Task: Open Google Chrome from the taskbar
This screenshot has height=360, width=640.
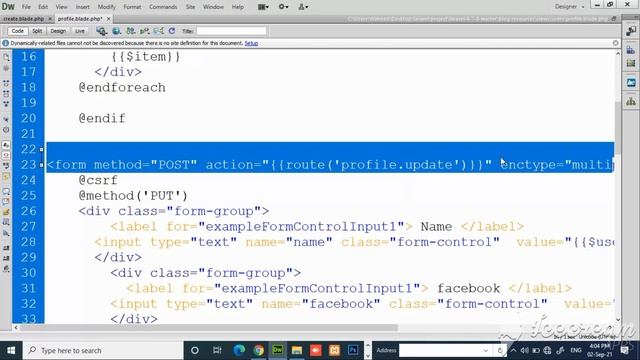Action: tap(258, 351)
